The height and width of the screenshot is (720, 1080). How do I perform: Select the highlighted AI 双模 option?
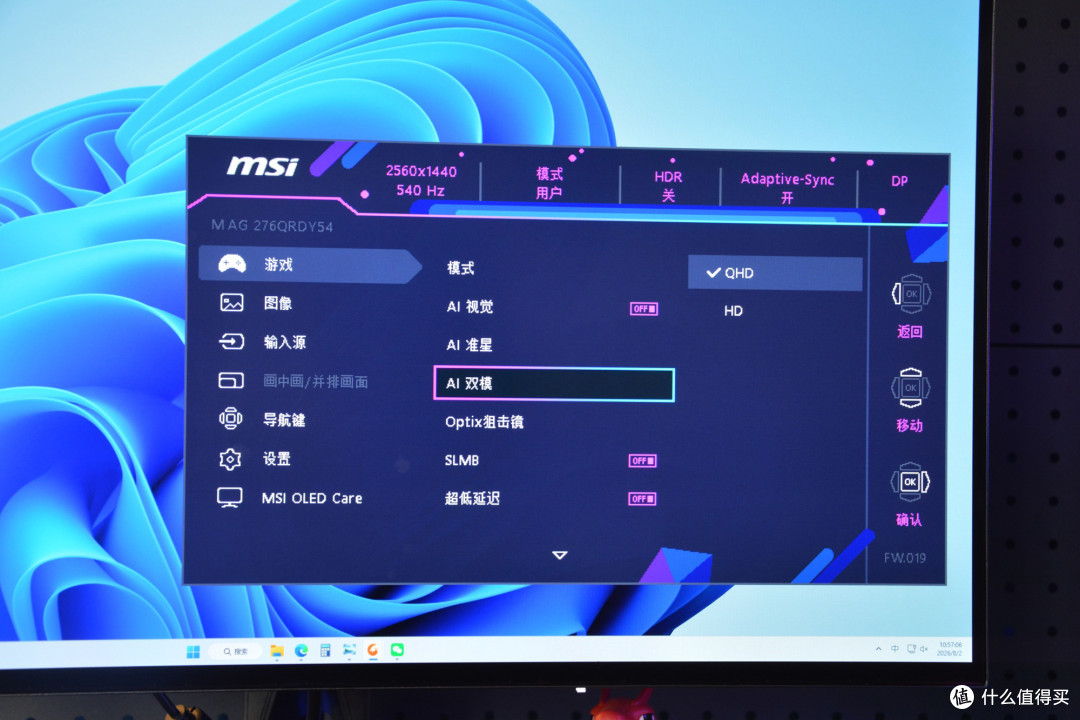[x=554, y=384]
